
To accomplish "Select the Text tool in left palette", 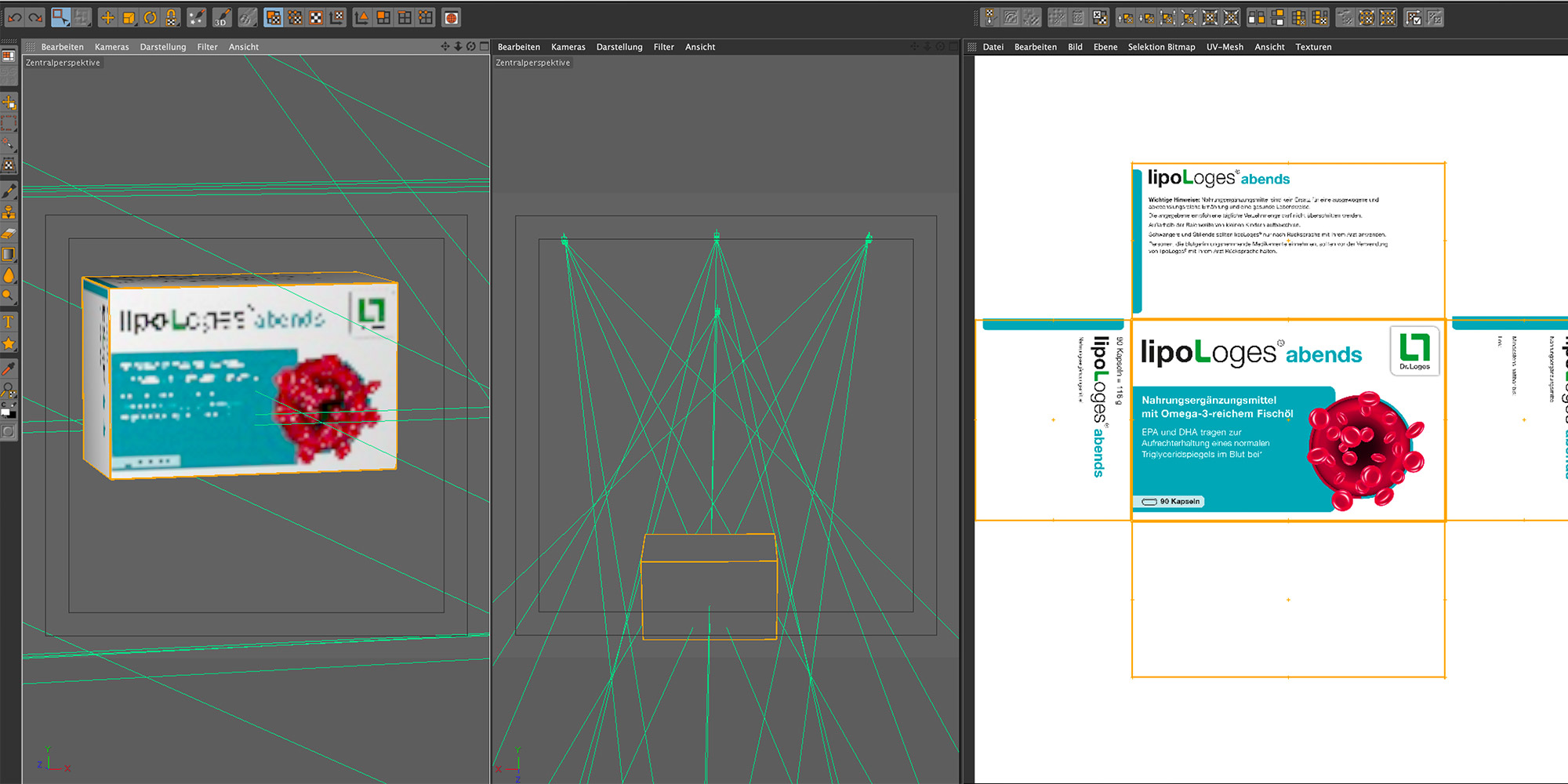I will [9, 322].
